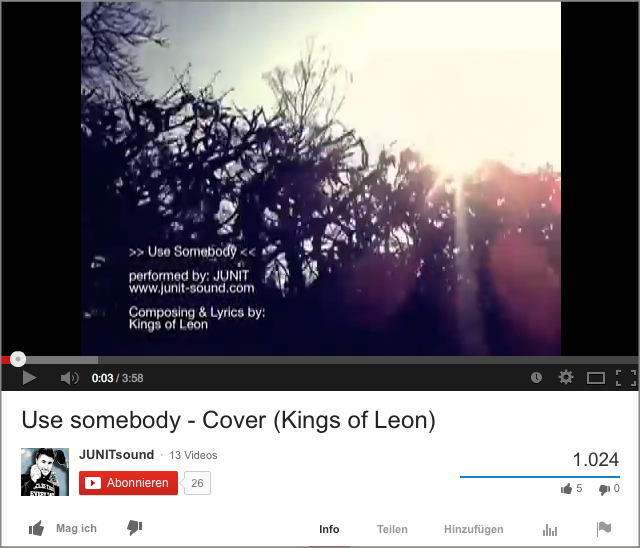Click the subscriber count 26 badge
Image resolution: width=640 pixels, height=548 pixels.
click(197, 483)
